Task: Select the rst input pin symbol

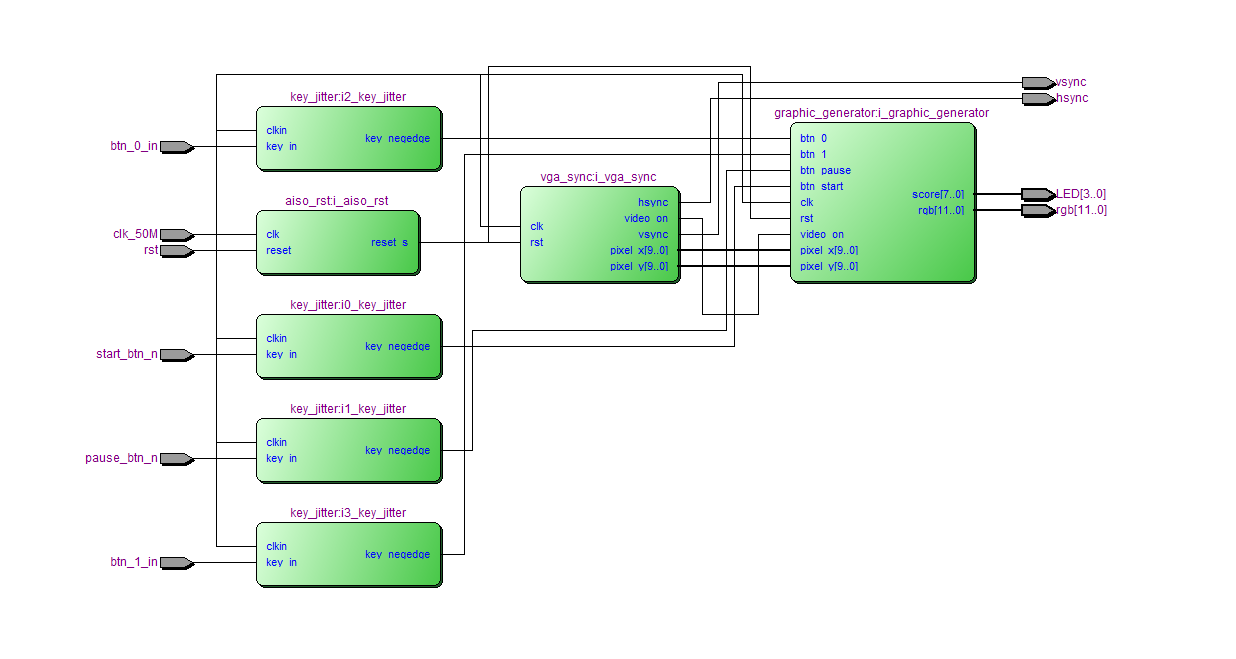Action: (176, 250)
